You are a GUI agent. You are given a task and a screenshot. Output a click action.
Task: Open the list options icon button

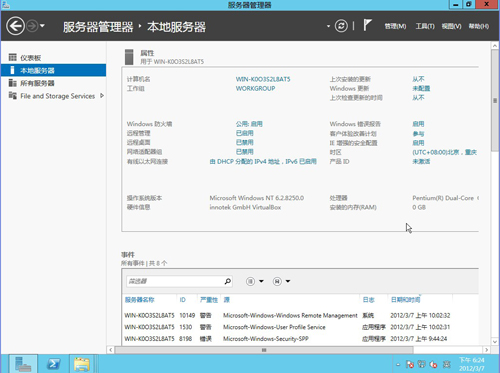coord(250,281)
